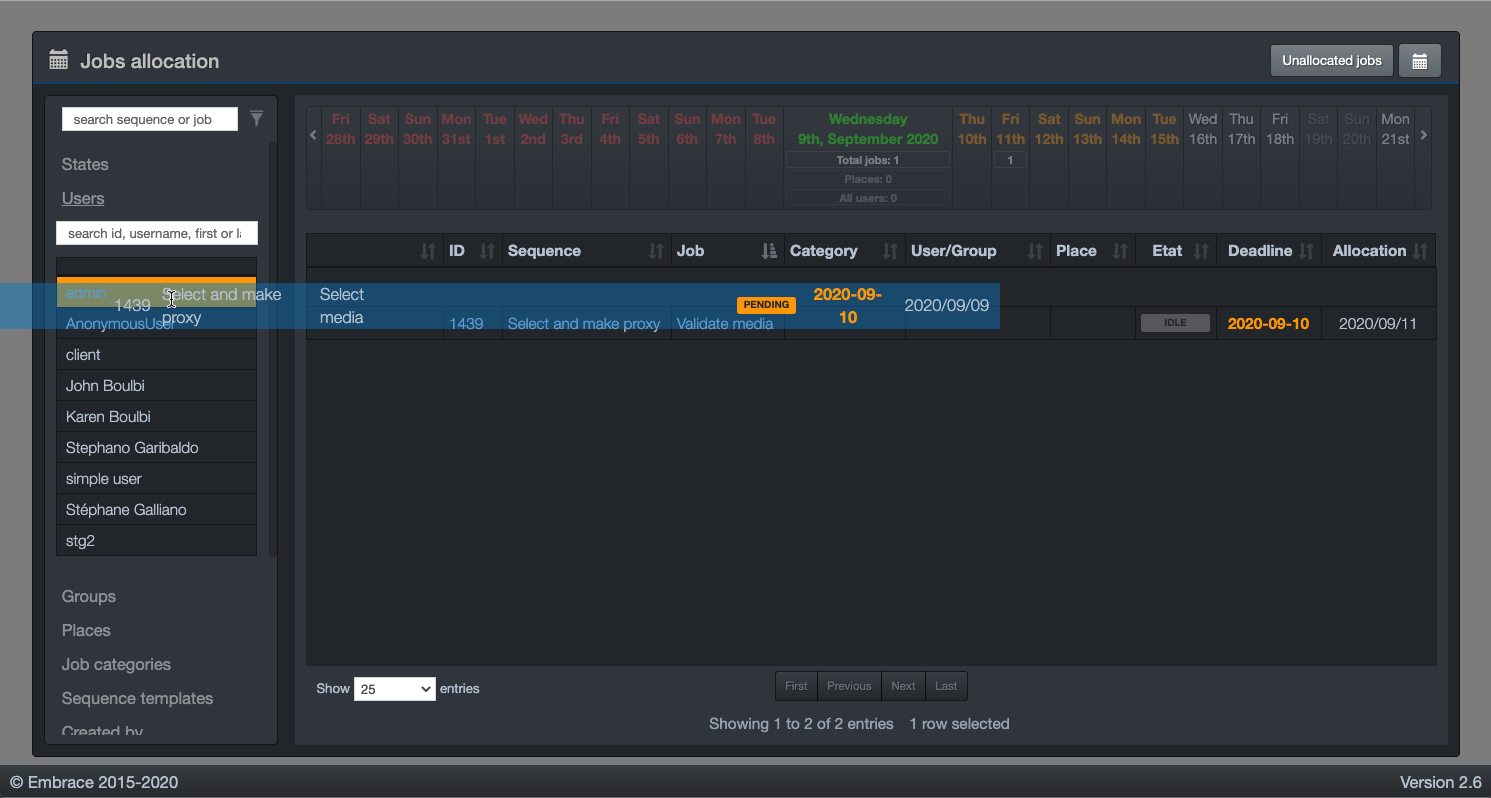Viewport: 1491px width, 798px height.
Task: Open job ID 1439 link in table
Action: pyautogui.click(x=466, y=324)
